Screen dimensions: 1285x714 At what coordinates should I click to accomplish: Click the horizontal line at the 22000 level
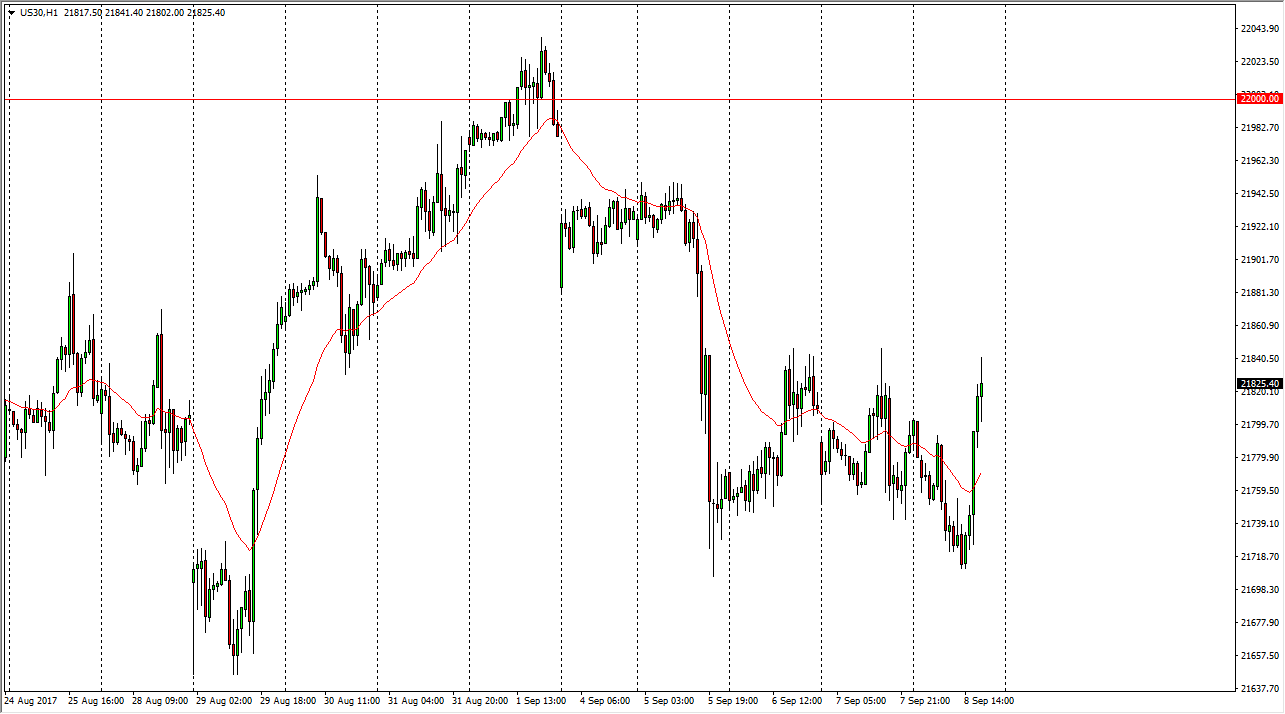[600, 99]
